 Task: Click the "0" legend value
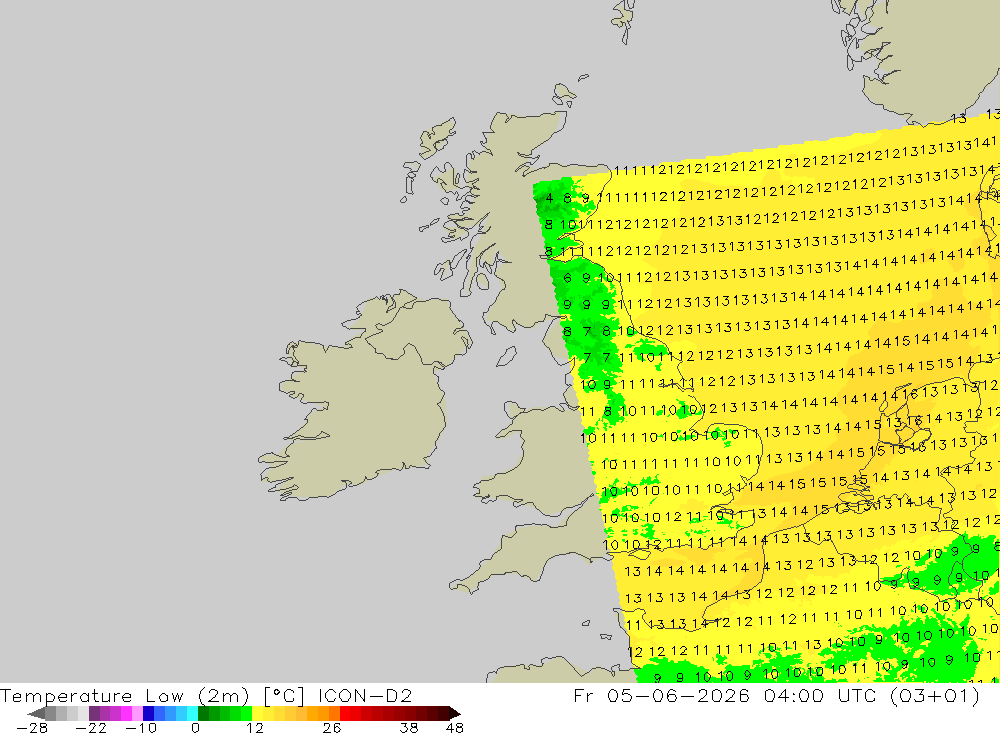click(x=195, y=728)
